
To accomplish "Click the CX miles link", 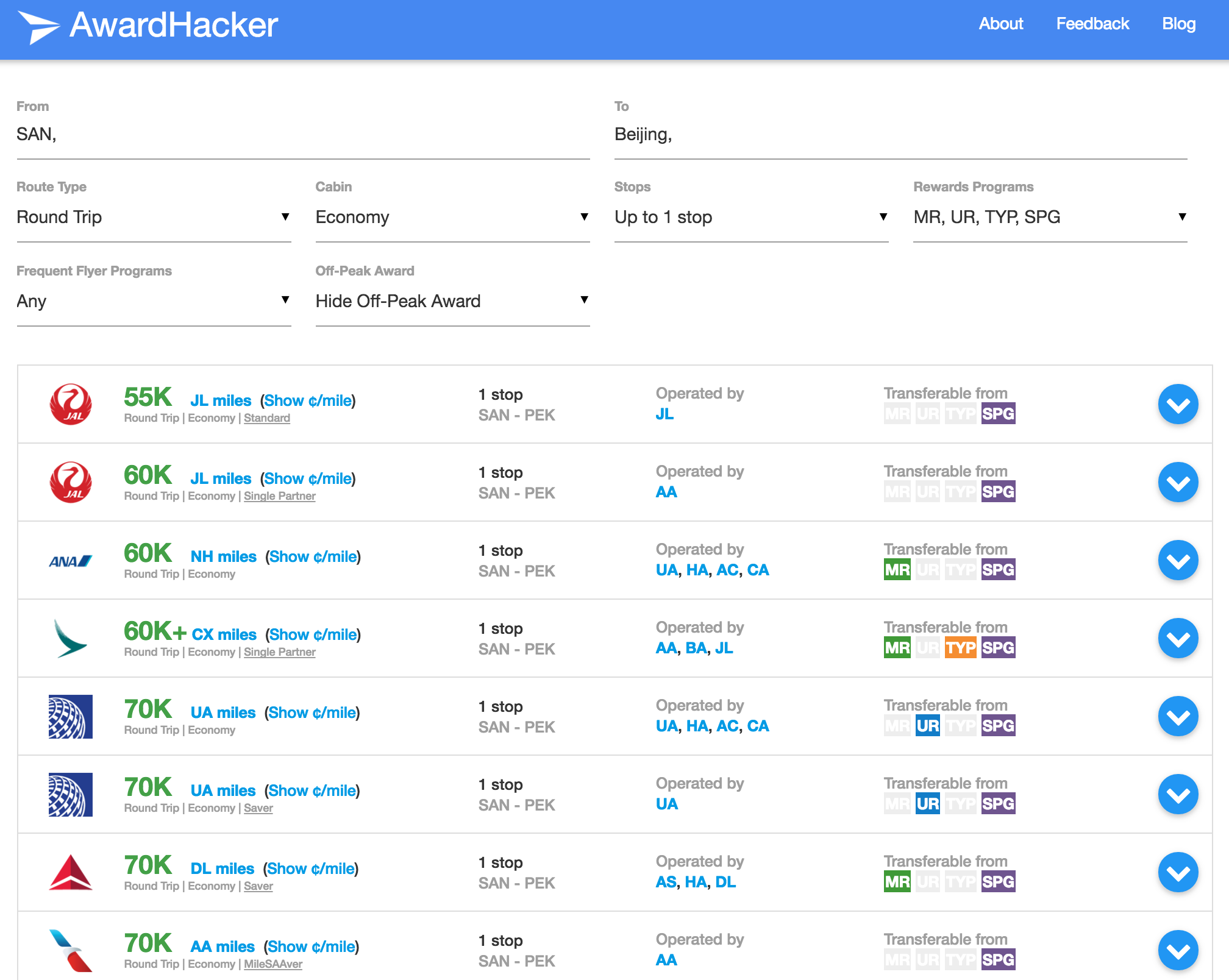I will (224, 634).
